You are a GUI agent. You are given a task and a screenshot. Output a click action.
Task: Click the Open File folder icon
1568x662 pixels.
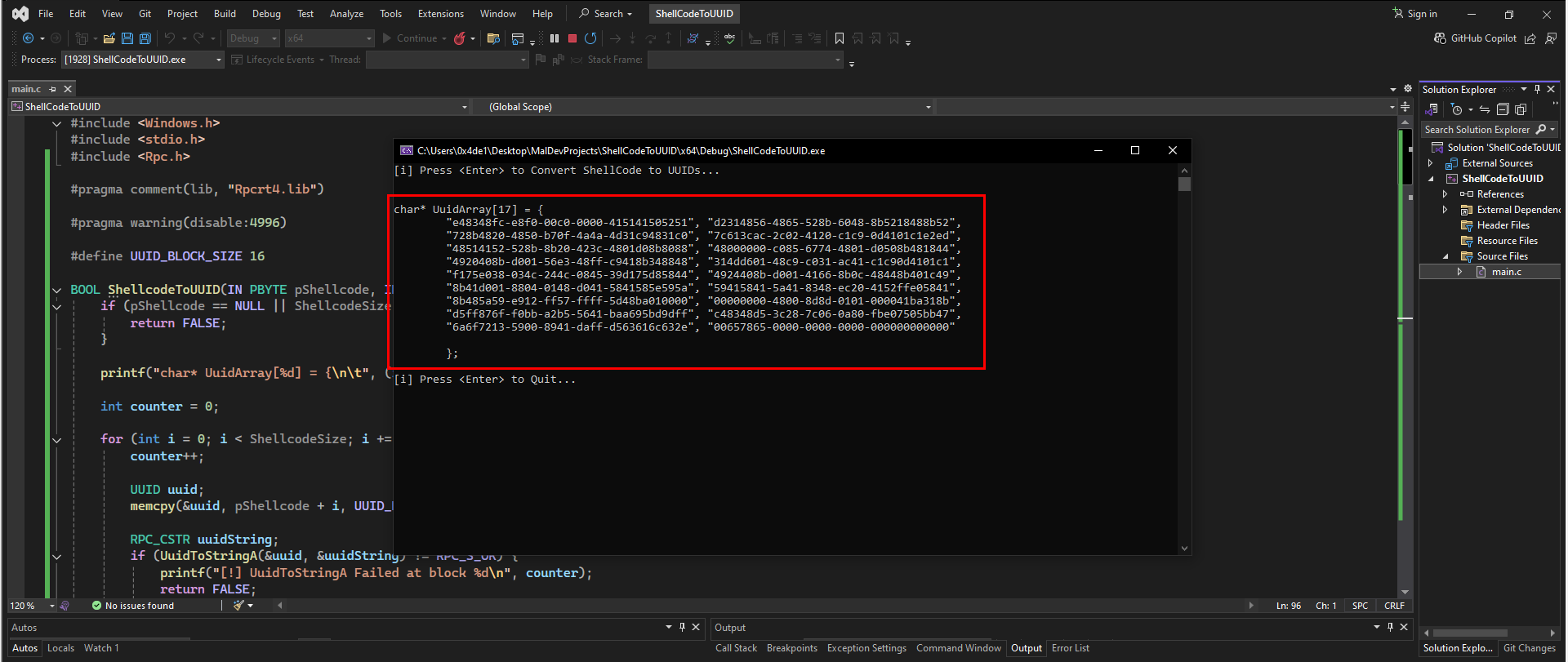point(109,38)
